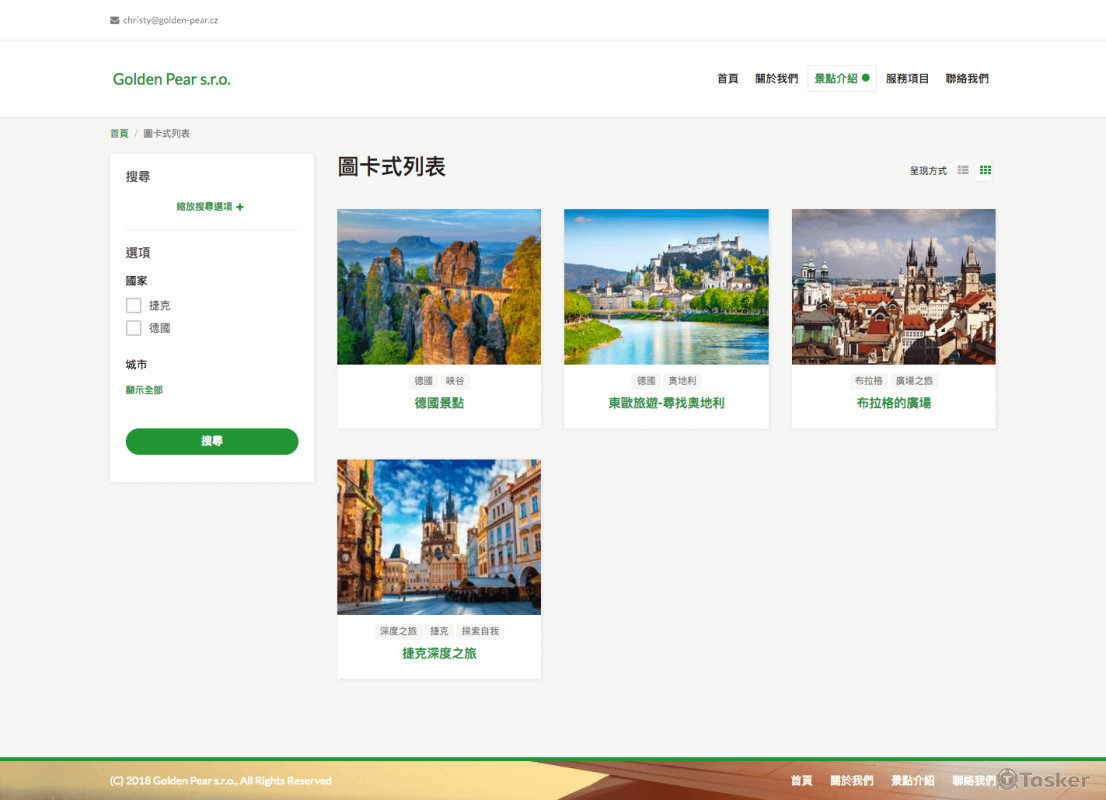Switch to list view layout icon
1106x800 pixels.
click(x=963, y=170)
